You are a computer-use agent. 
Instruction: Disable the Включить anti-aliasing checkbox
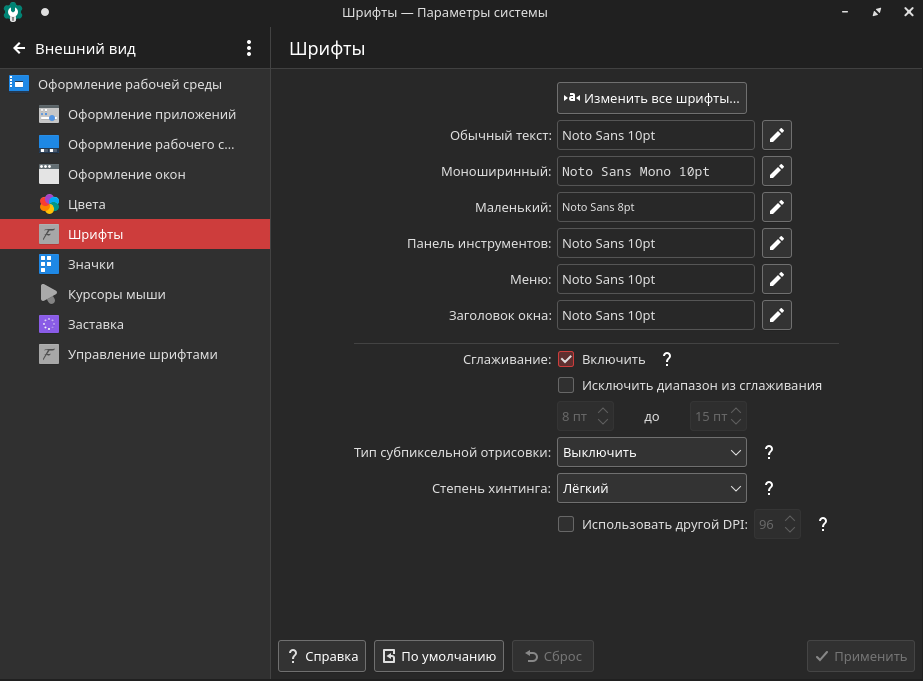(566, 359)
